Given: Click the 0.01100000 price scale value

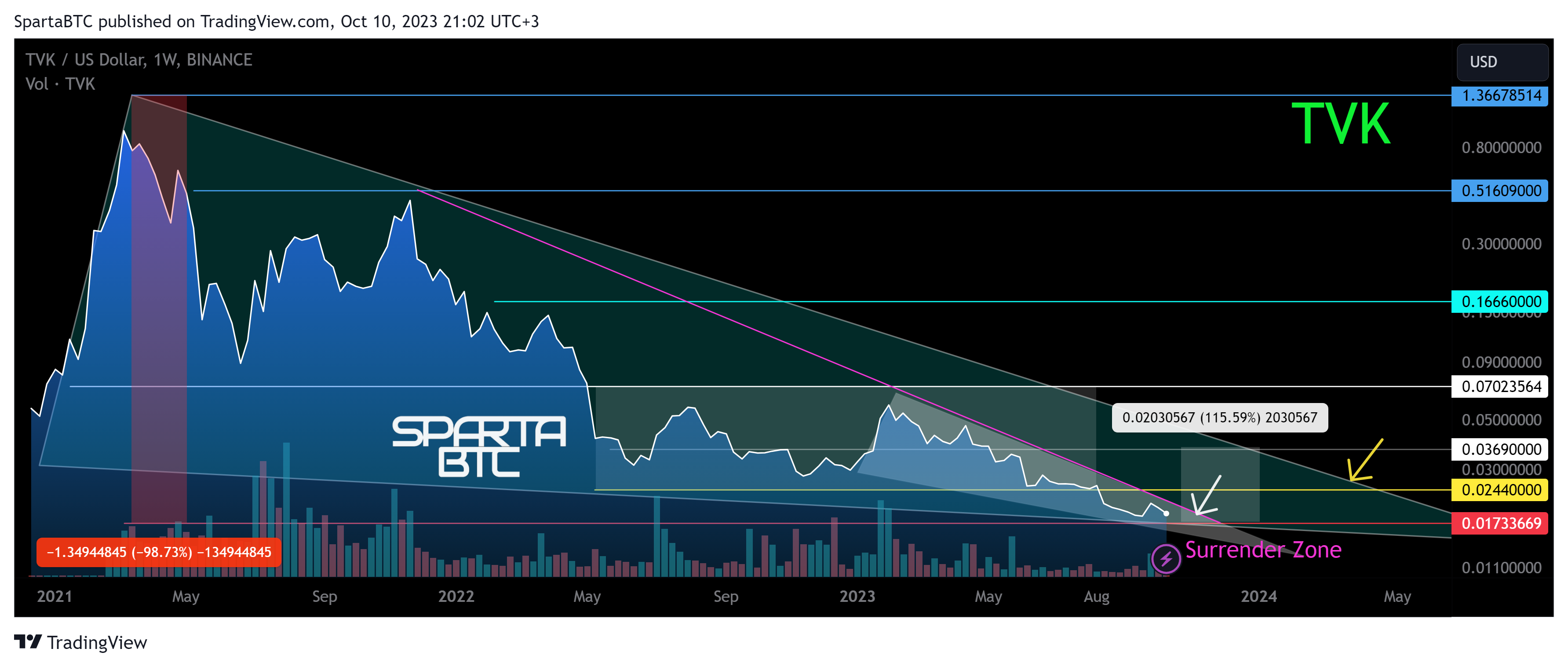Looking at the screenshot, I should (1501, 568).
